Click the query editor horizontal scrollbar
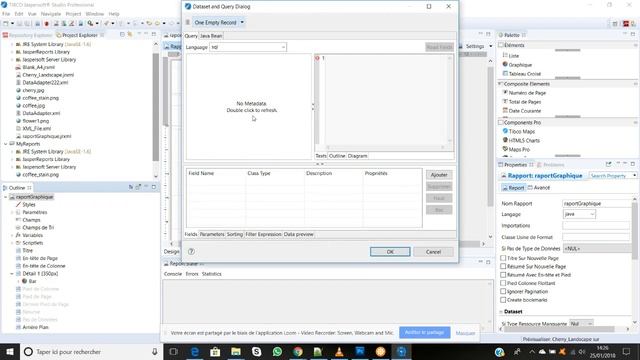The width and height of the screenshot is (640, 360). click(385, 147)
